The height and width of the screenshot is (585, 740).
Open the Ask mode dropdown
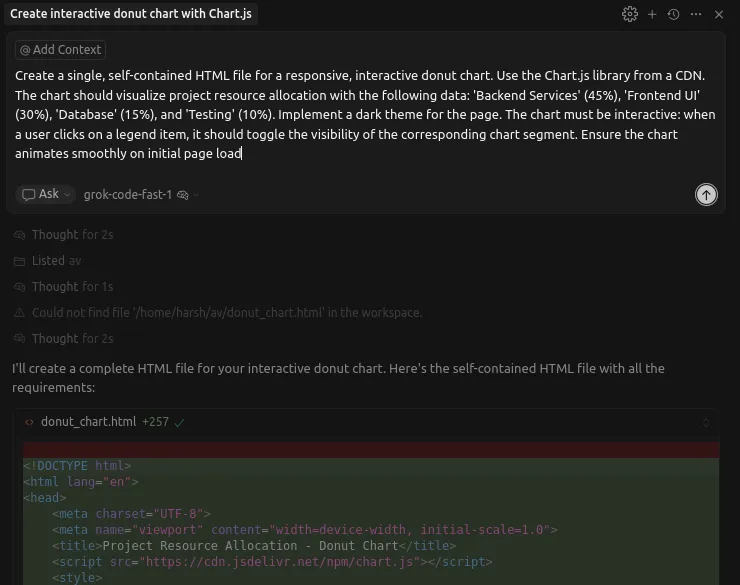pyautogui.click(x=46, y=194)
